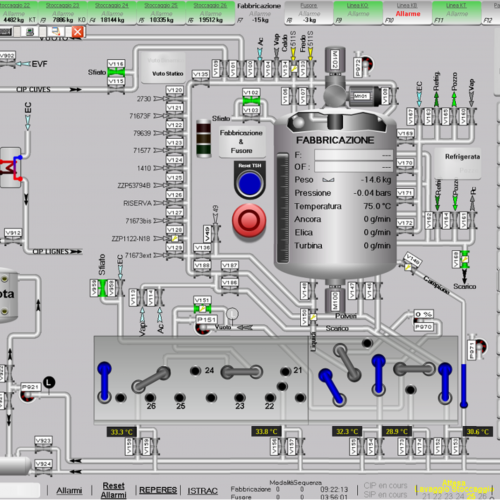
Task: Click the F input field in FABBRICAZIONE
Action: [x=353, y=155]
